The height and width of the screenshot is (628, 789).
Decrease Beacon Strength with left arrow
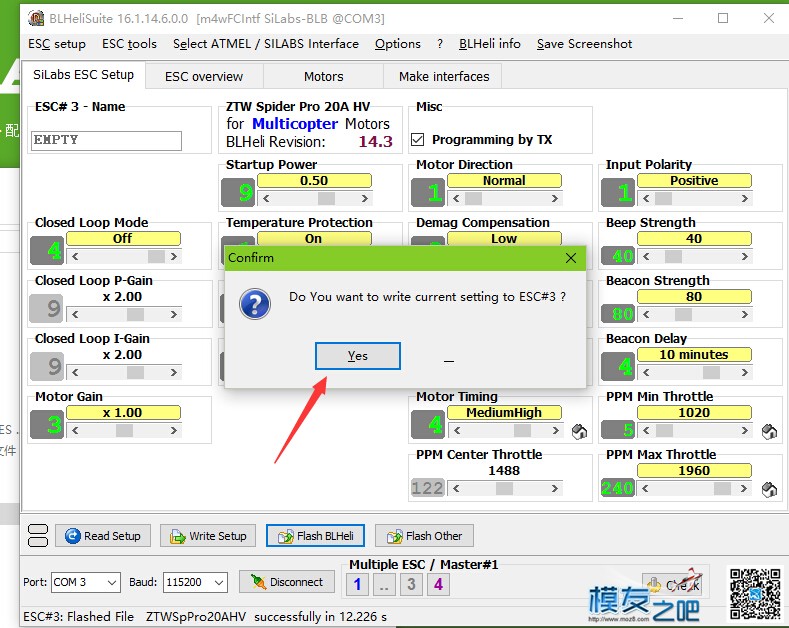point(646,315)
